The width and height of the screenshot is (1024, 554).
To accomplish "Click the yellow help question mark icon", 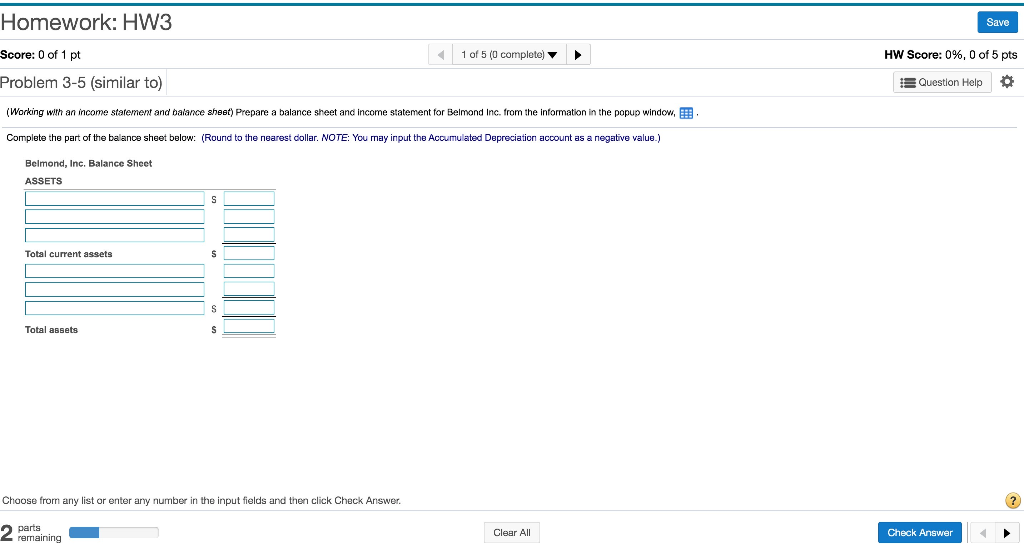I will point(1012,500).
